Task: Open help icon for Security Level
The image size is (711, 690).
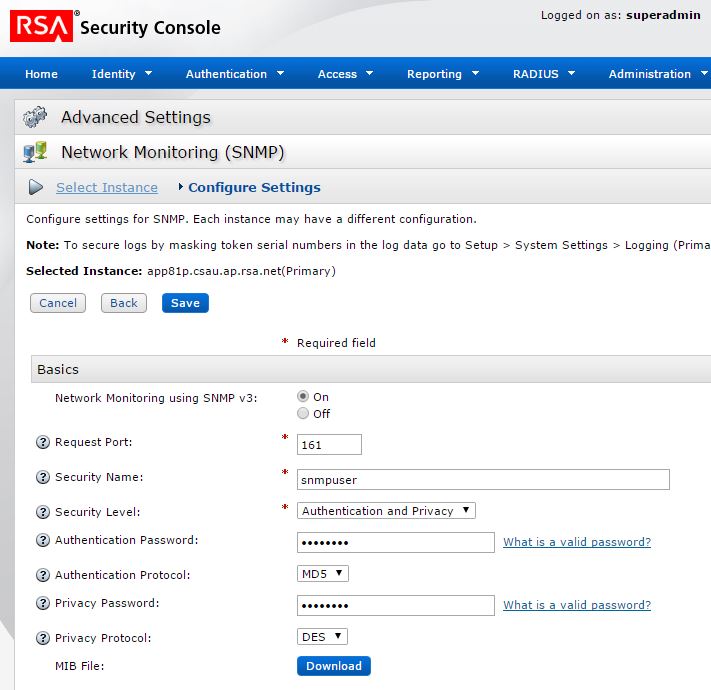Action: pos(43,512)
